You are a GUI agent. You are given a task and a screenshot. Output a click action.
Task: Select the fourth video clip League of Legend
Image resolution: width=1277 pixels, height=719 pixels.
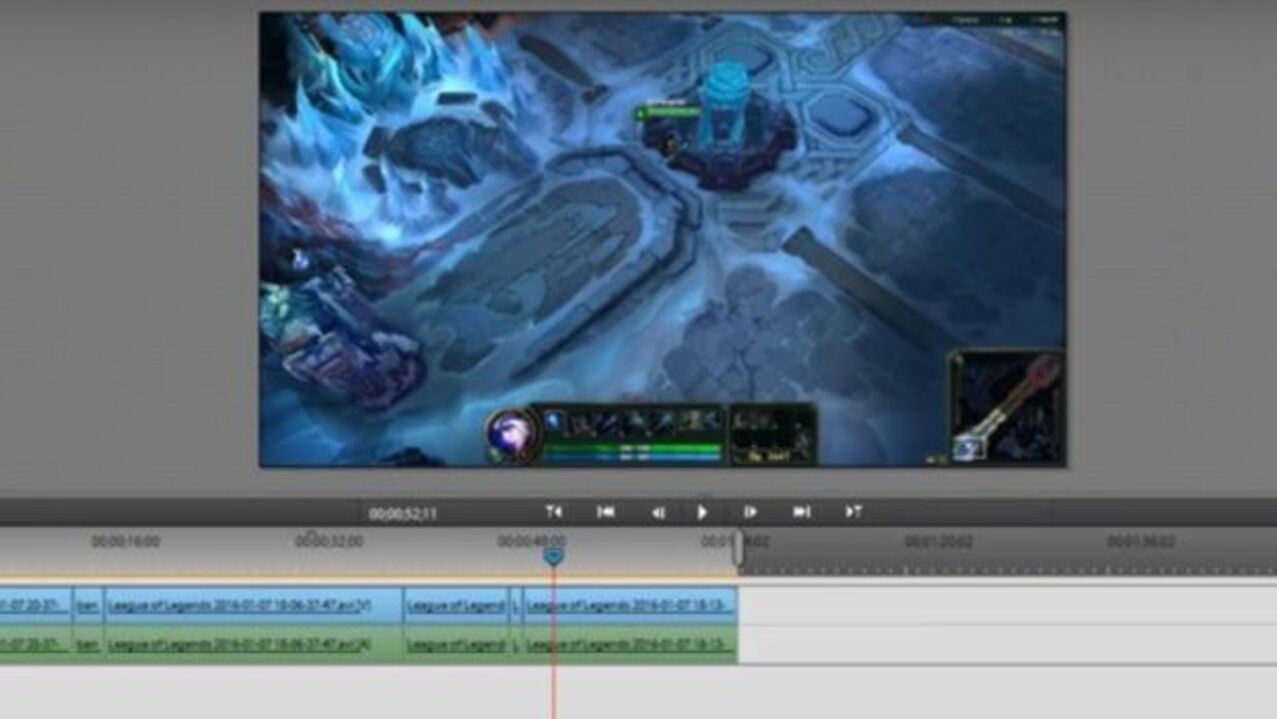tap(457, 605)
